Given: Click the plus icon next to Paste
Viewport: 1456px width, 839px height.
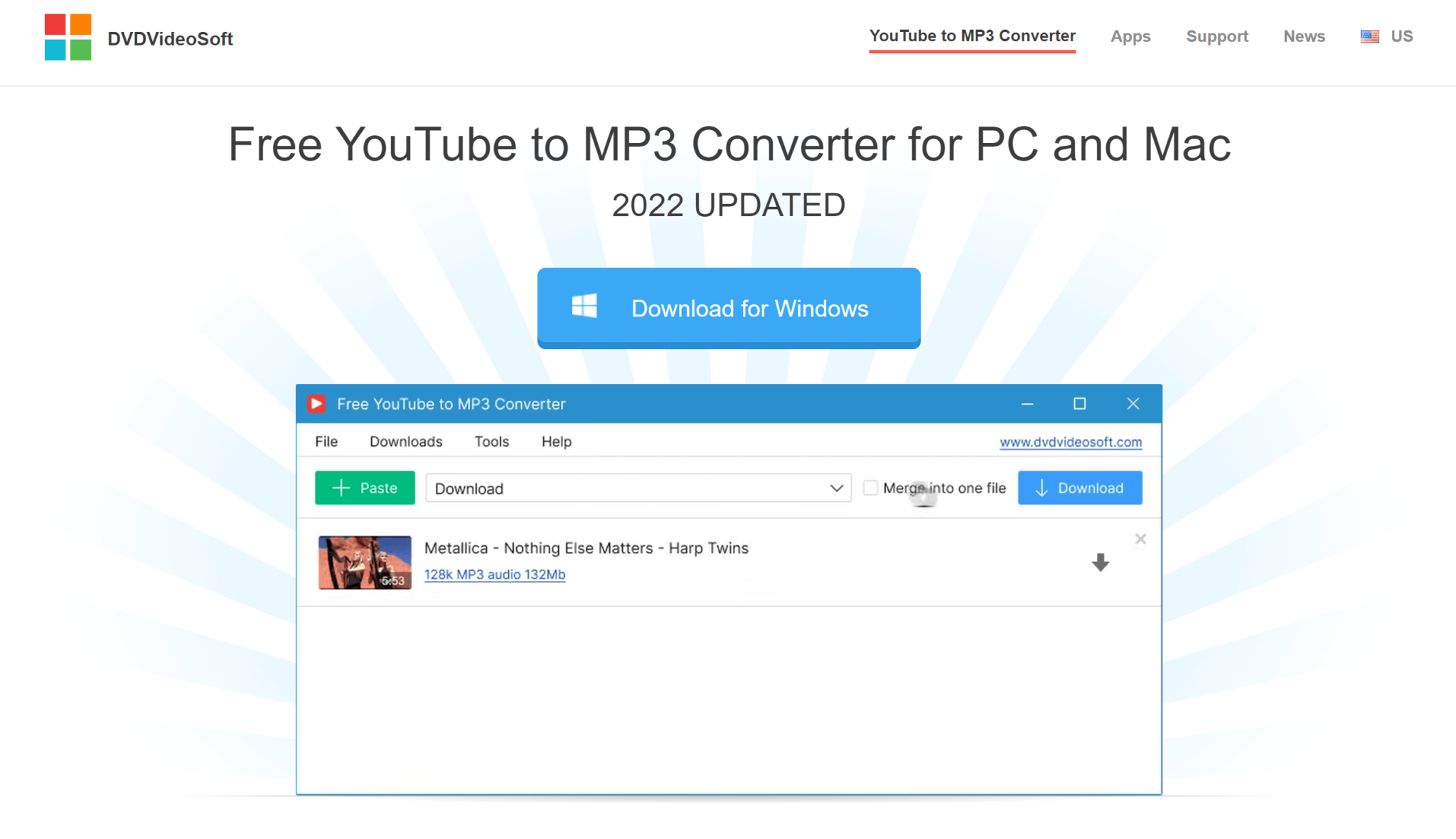Looking at the screenshot, I should coord(341,487).
